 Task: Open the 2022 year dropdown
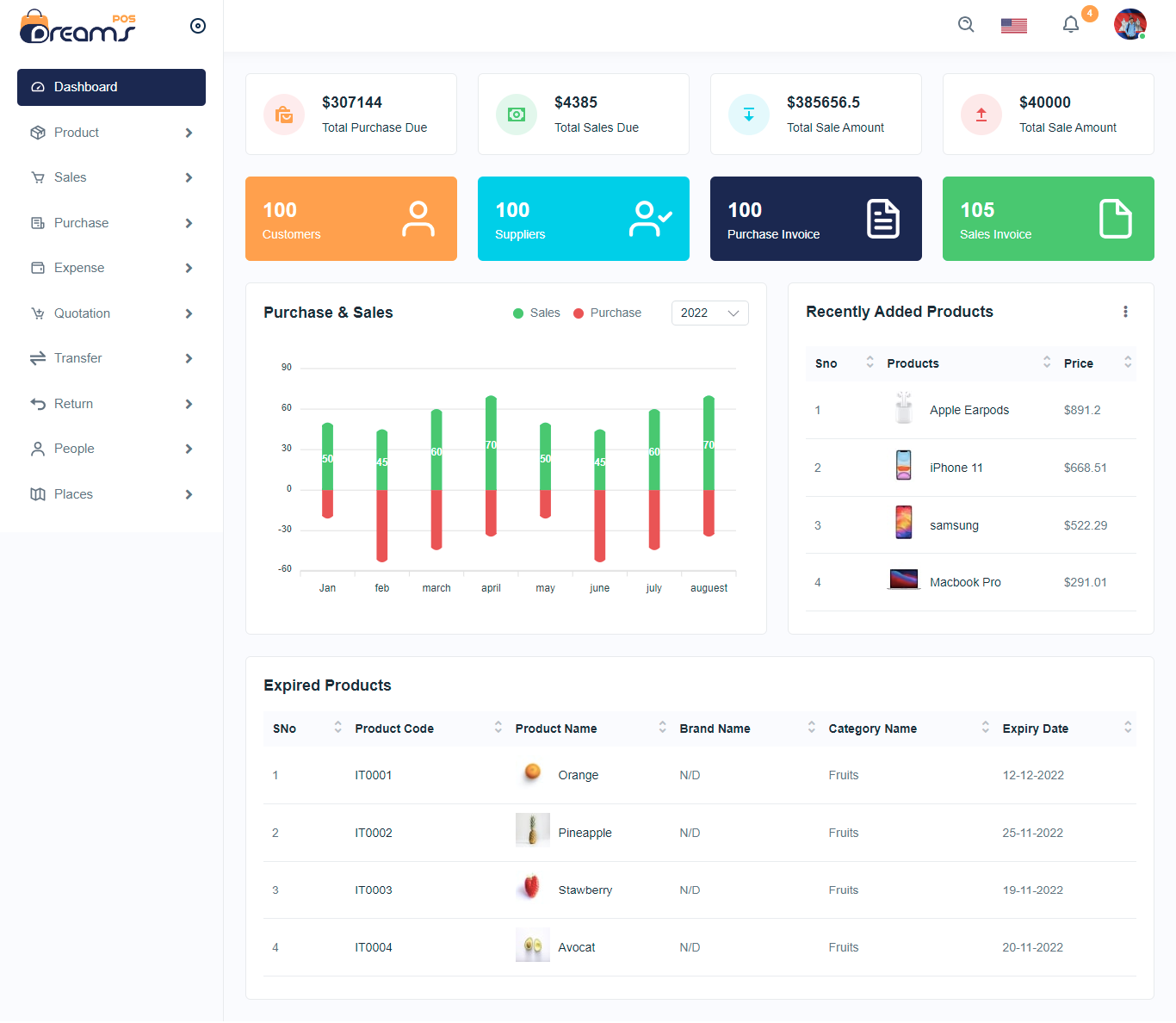point(709,313)
